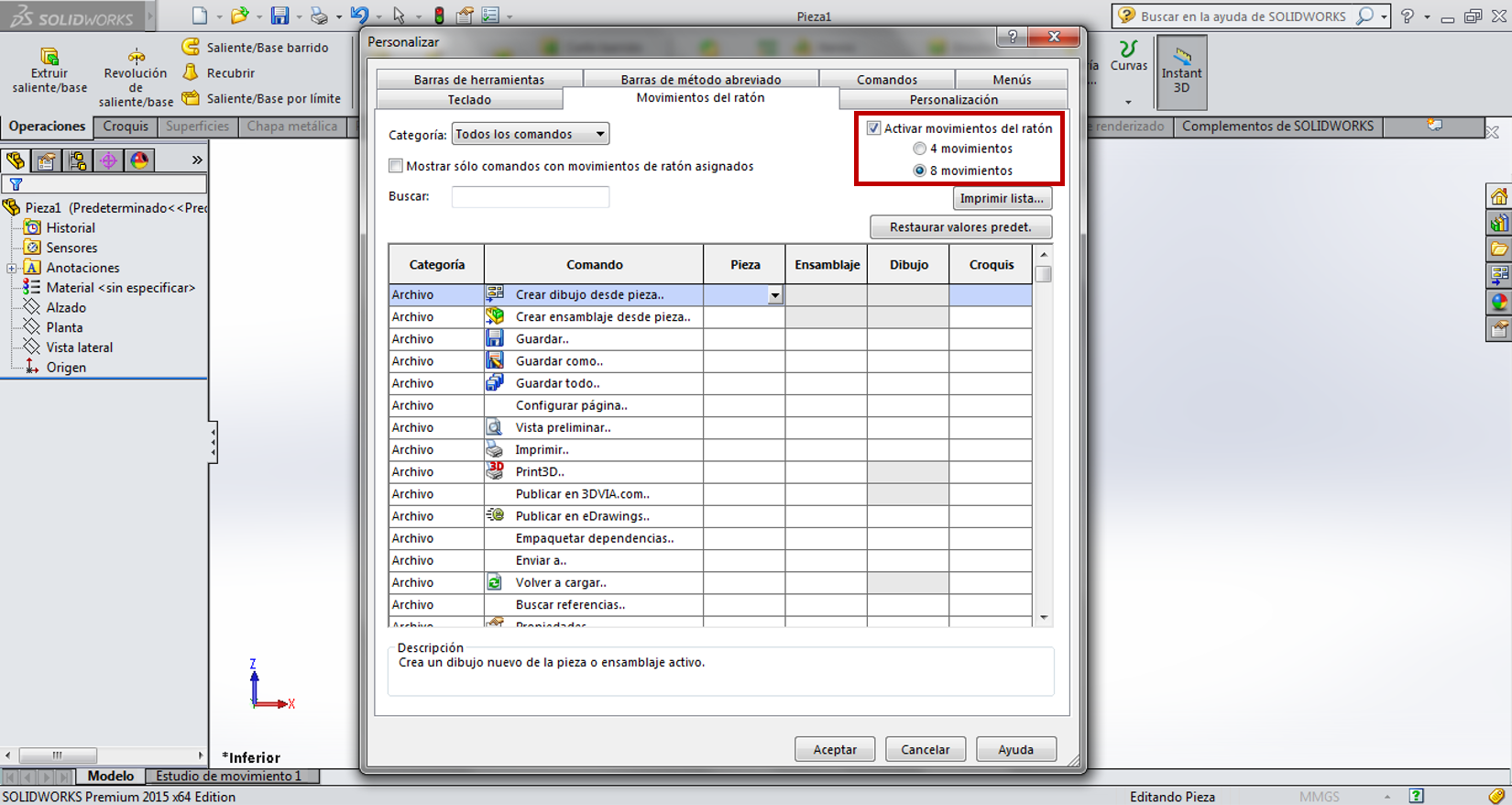This screenshot has width=1512, height=805.
Task: Click the Options checklist icon
Action: coord(490,16)
